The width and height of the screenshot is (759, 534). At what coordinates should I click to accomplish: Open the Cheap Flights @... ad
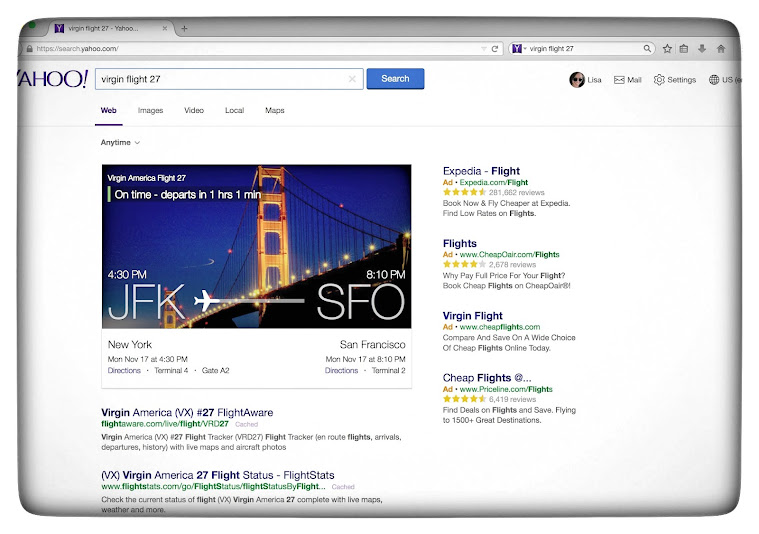pos(487,378)
